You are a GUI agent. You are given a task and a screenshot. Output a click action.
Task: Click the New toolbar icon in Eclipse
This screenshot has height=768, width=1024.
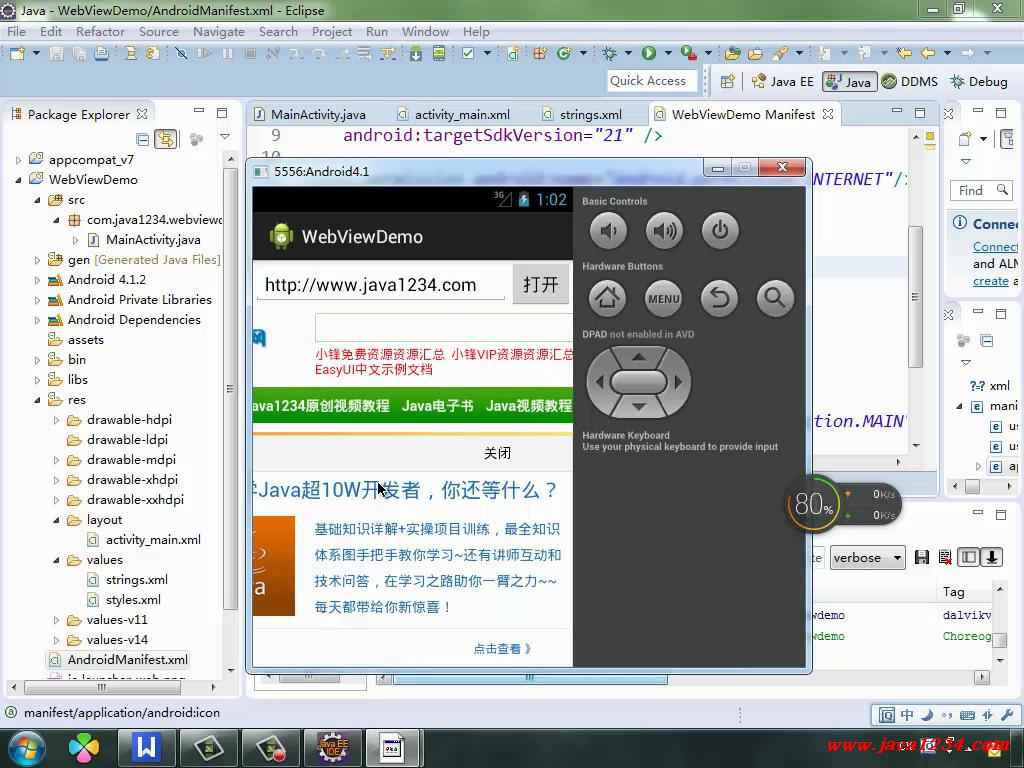coord(17,54)
